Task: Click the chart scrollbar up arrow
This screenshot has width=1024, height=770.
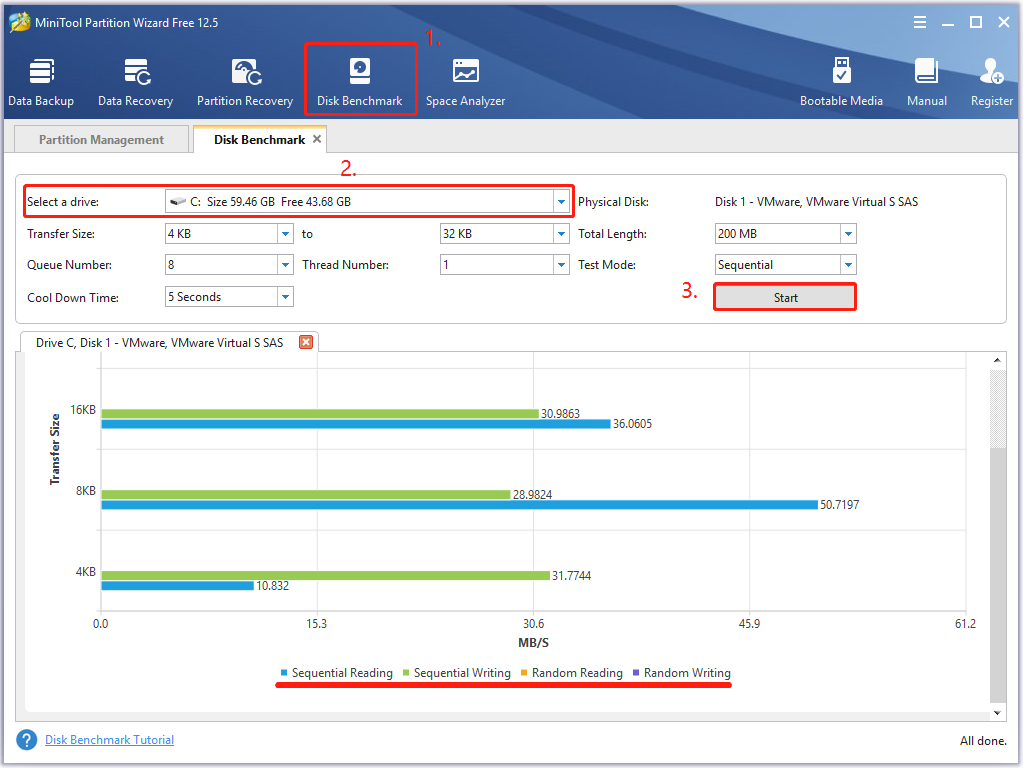Action: point(997,360)
